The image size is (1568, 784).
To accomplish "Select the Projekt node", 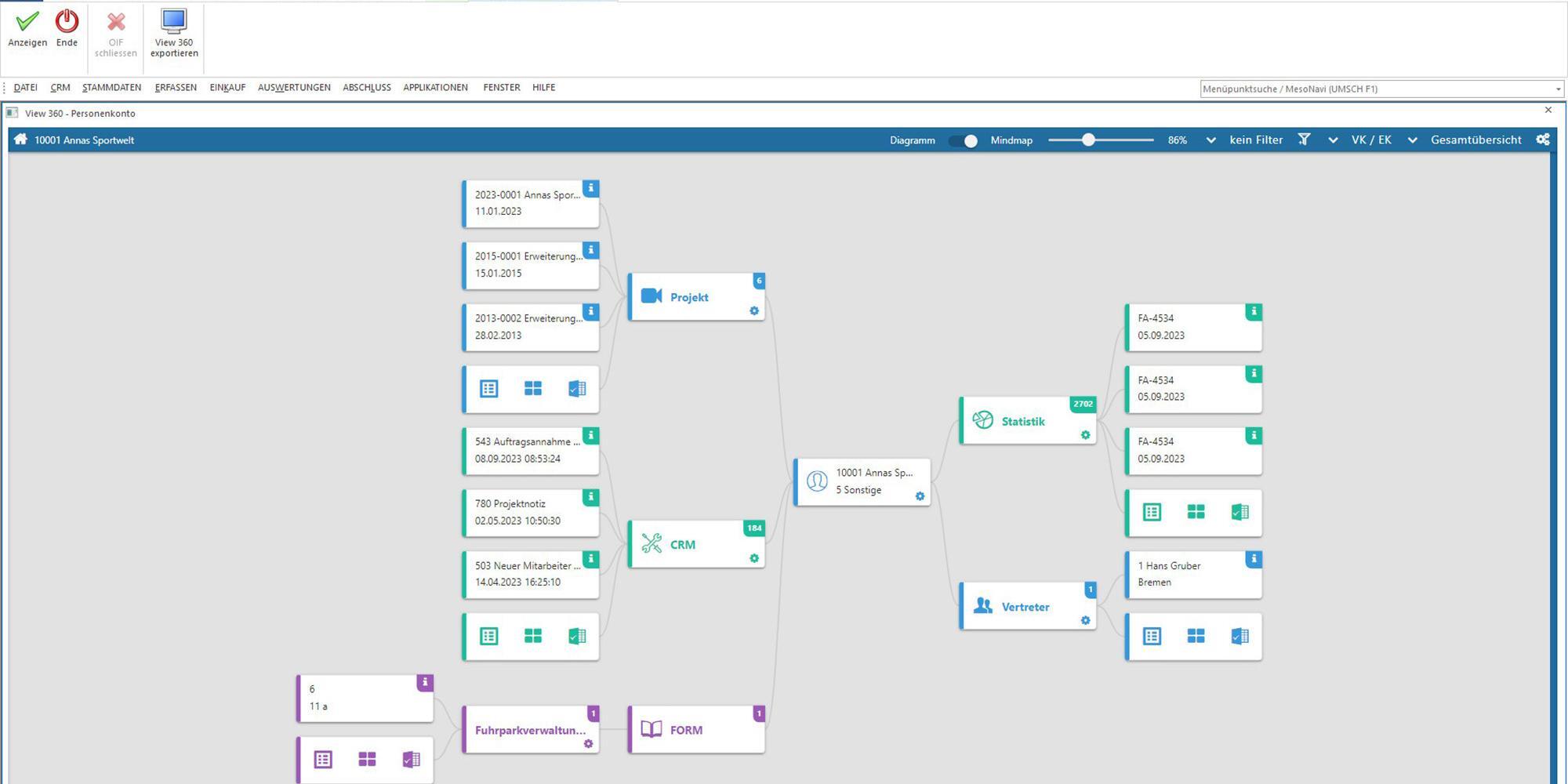I will click(x=696, y=297).
